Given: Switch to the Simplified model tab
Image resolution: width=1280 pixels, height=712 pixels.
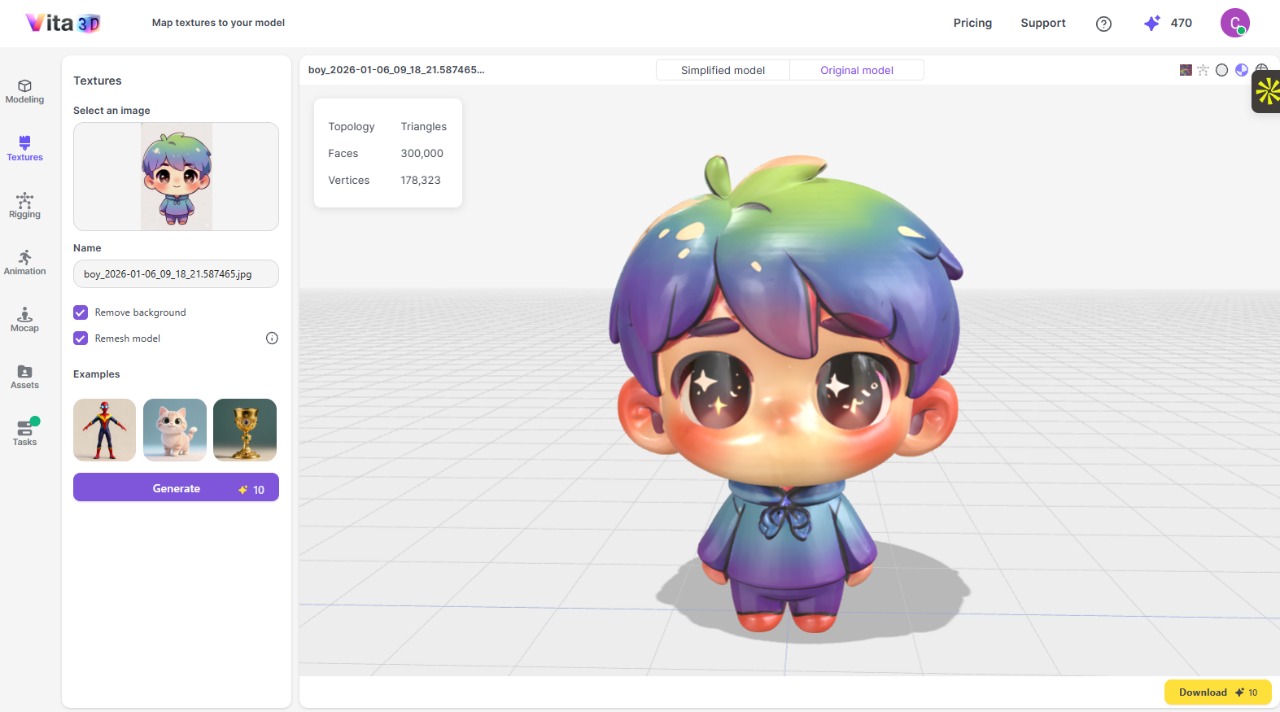Looking at the screenshot, I should pos(722,70).
